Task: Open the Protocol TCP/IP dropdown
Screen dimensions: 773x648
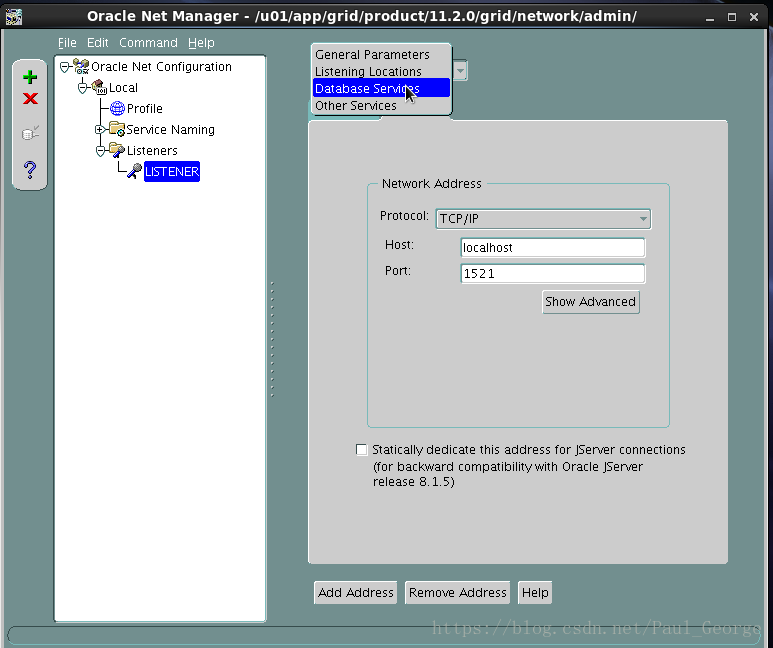Action: pos(543,219)
